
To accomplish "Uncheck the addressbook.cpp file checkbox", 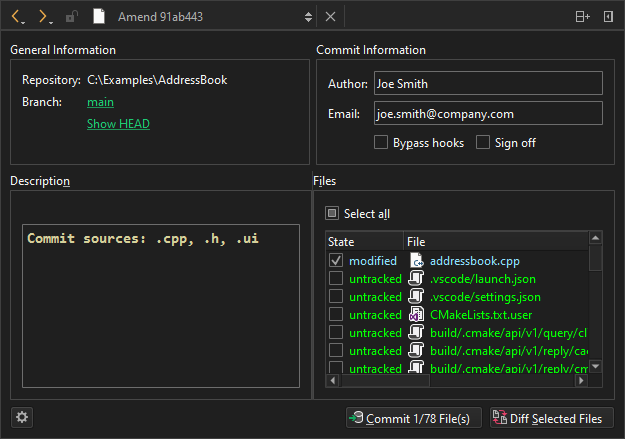I will click(x=336, y=260).
